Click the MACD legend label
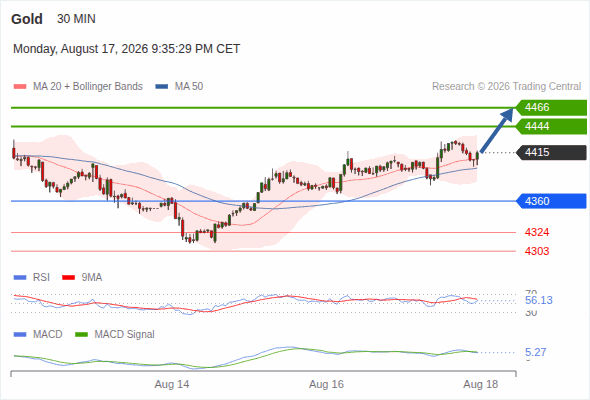This screenshot has height=400, width=590. 48,334
